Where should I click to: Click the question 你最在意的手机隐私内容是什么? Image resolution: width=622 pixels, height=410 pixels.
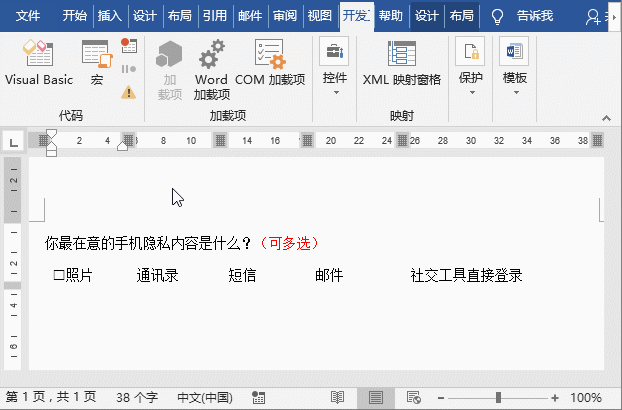pos(148,243)
